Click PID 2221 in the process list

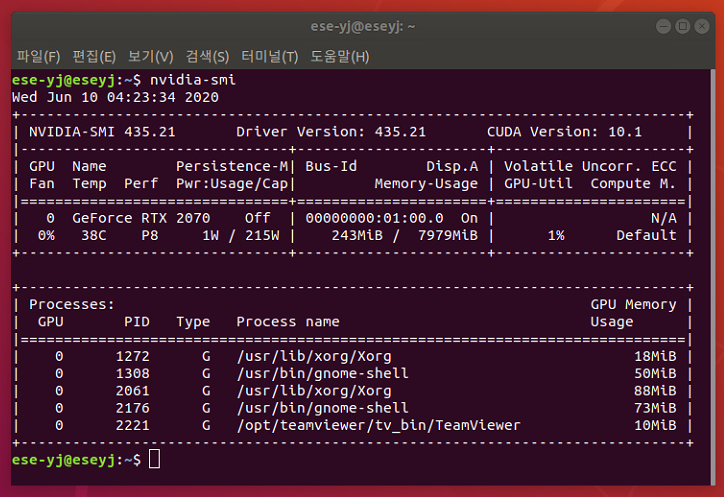coord(133,425)
